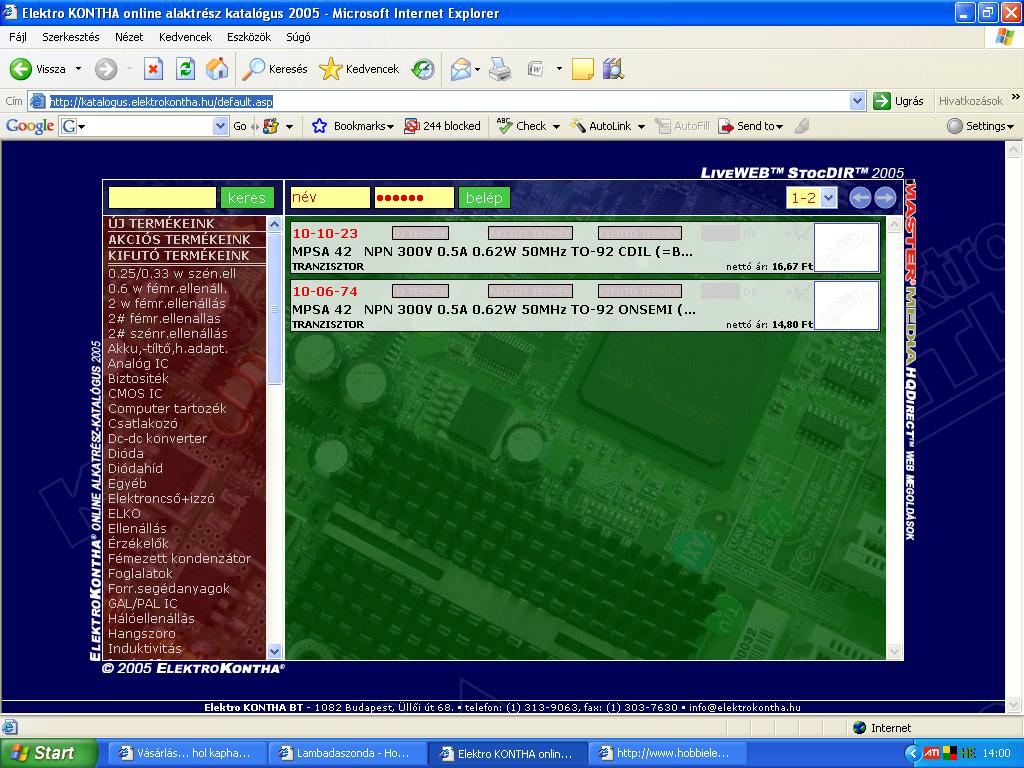1024x768 pixels.
Task: Click the név username field
Action: [x=330, y=198]
